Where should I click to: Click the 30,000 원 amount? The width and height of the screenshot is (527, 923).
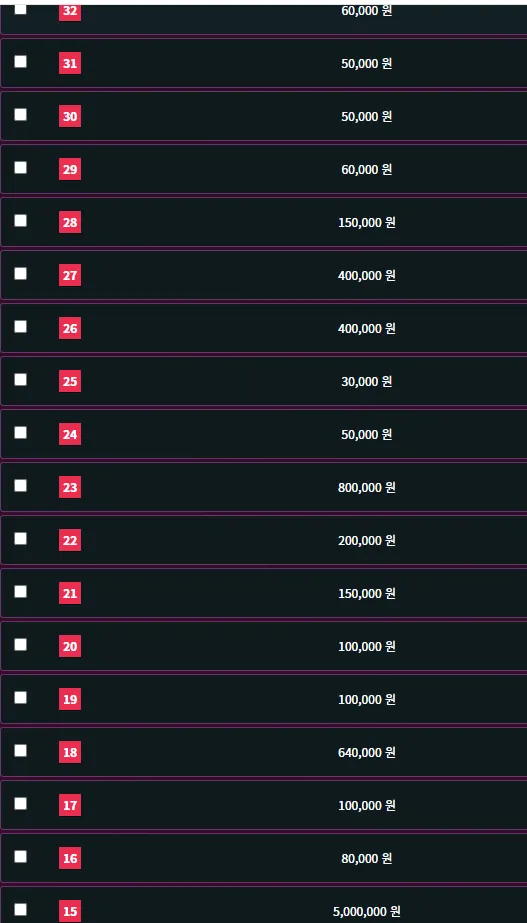pyautogui.click(x=367, y=381)
